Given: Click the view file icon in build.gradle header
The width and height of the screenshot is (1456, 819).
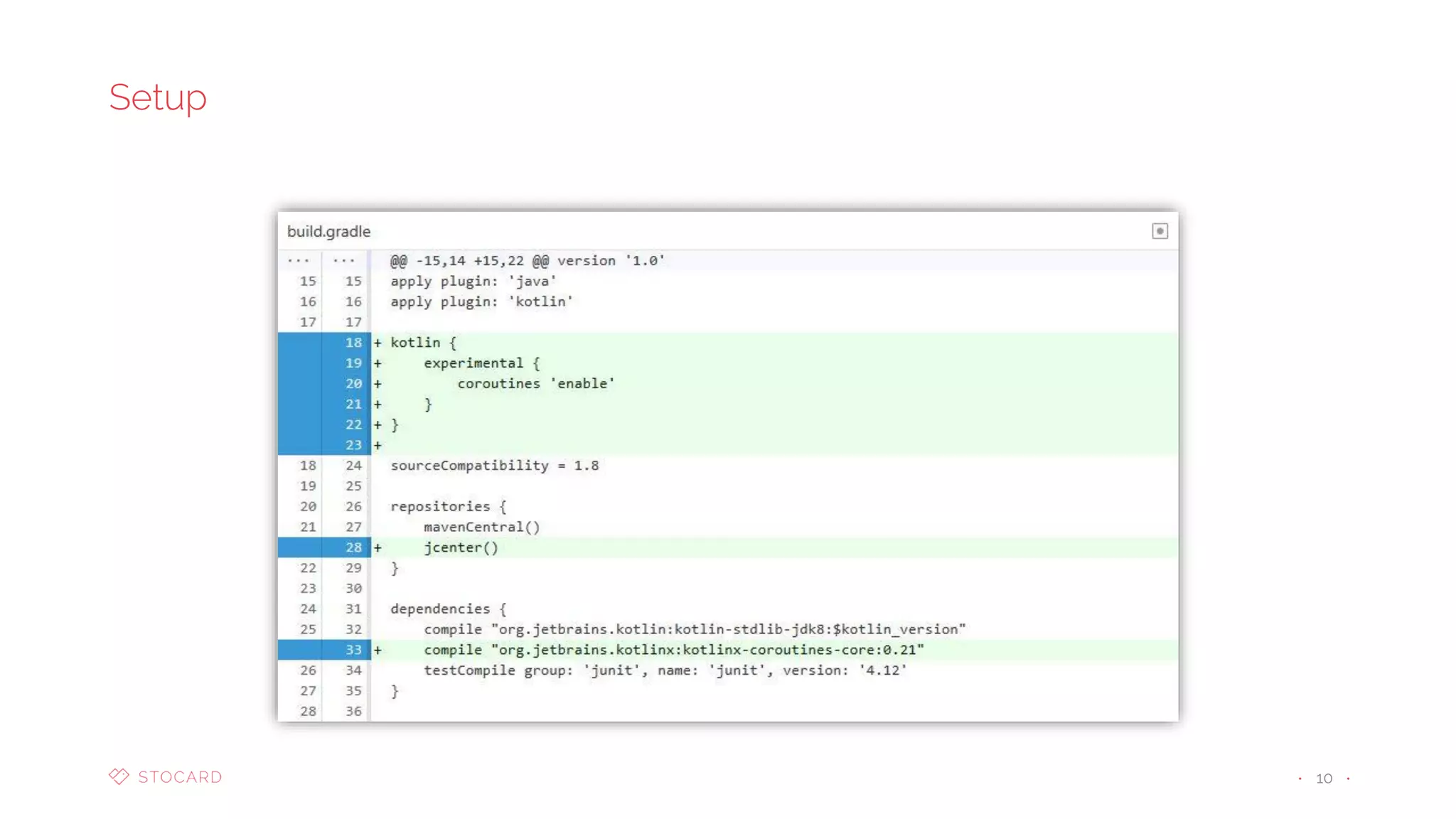Looking at the screenshot, I should tap(1160, 231).
